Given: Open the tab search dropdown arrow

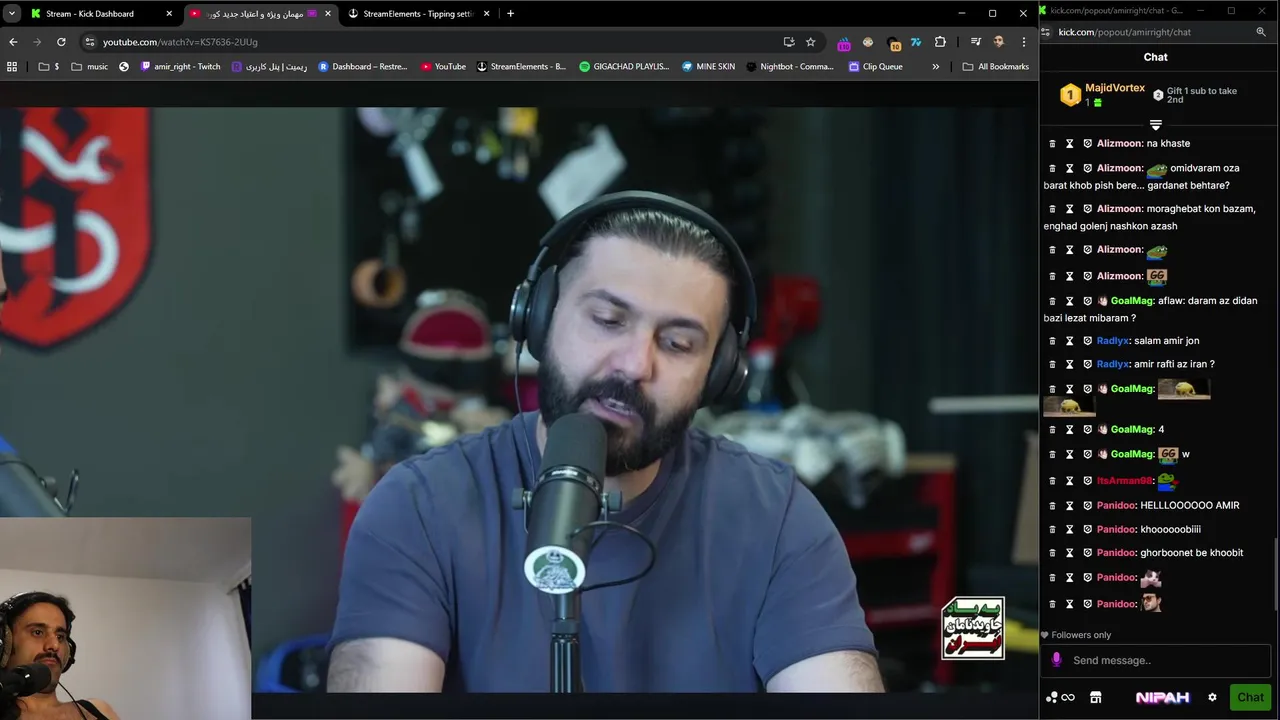Looking at the screenshot, I should (12, 13).
